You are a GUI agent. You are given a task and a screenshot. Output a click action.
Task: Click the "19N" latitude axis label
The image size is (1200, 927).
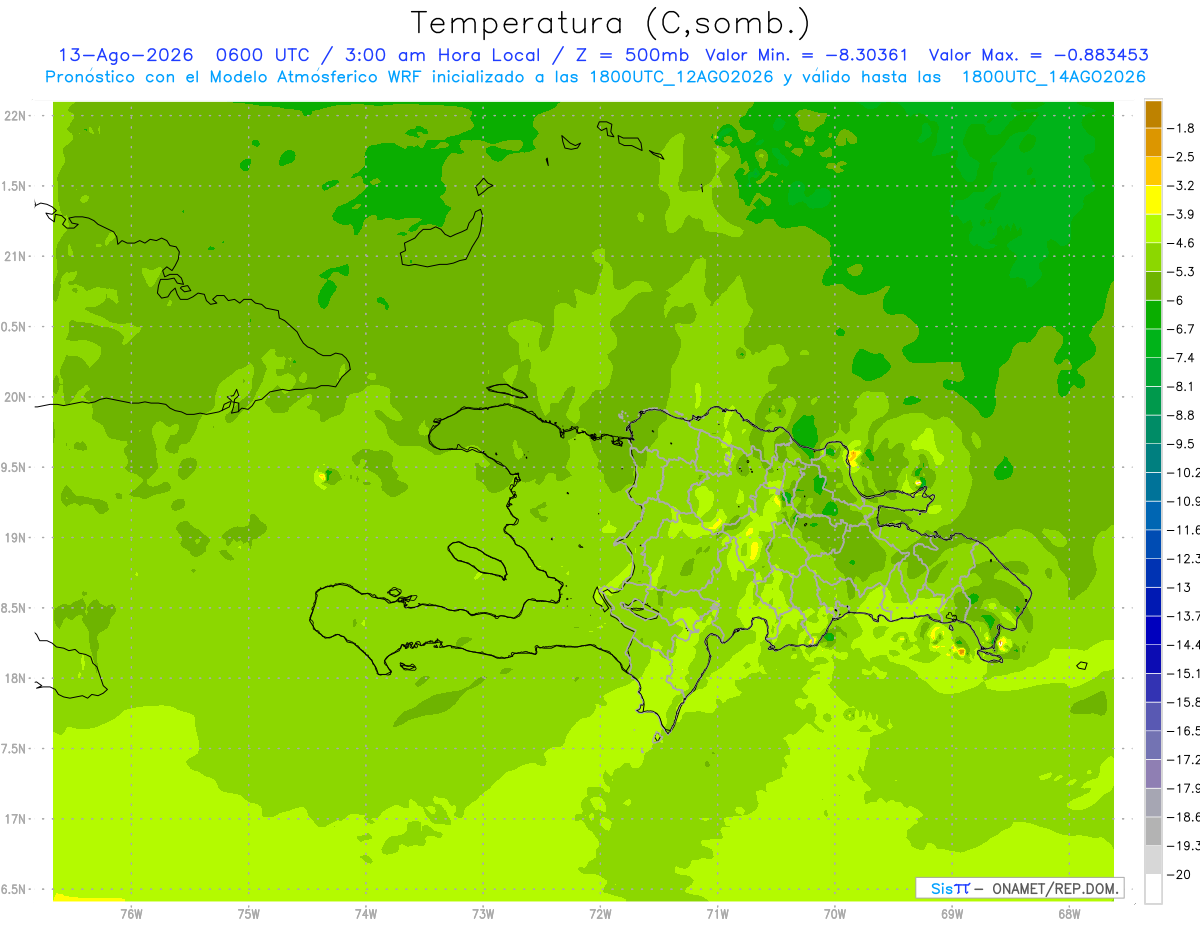[16, 538]
